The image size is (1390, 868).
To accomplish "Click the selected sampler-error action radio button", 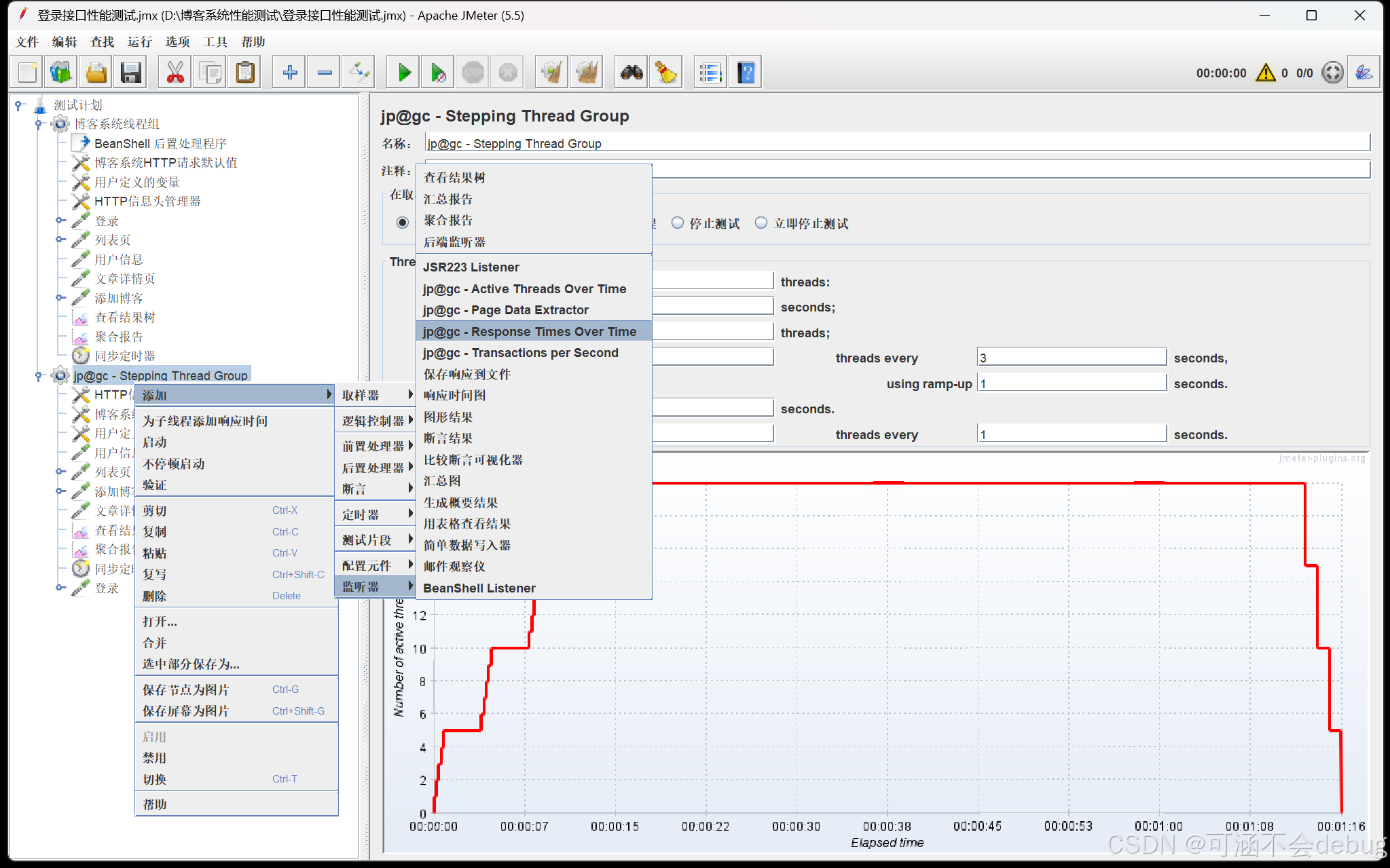I will coord(403,223).
